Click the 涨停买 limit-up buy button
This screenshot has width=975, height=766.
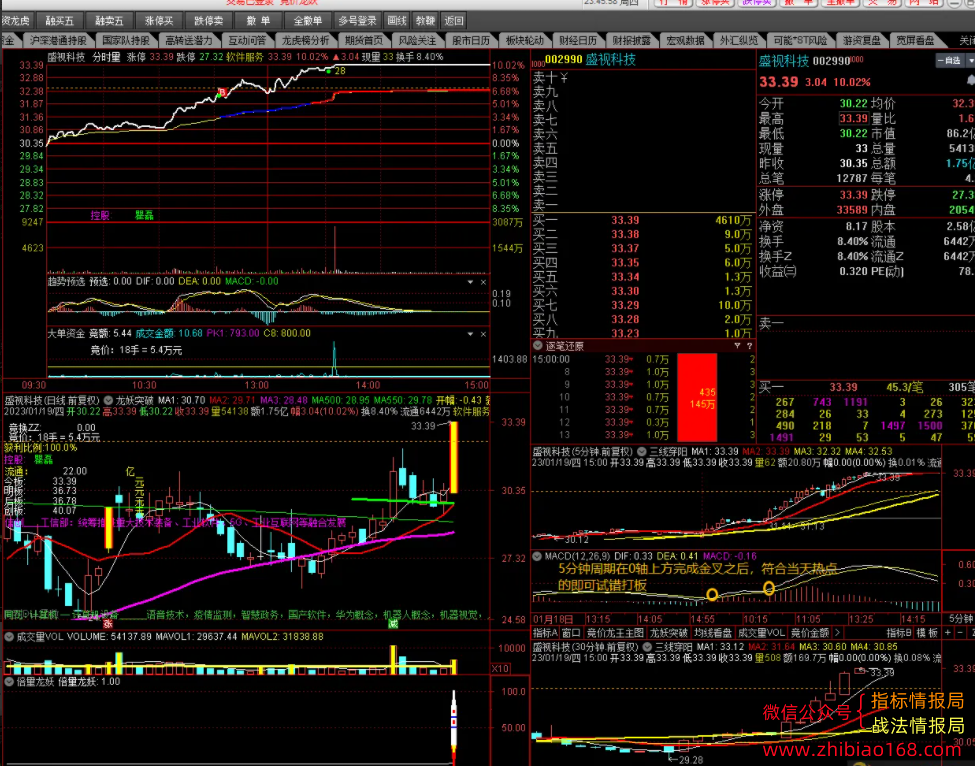point(159,21)
